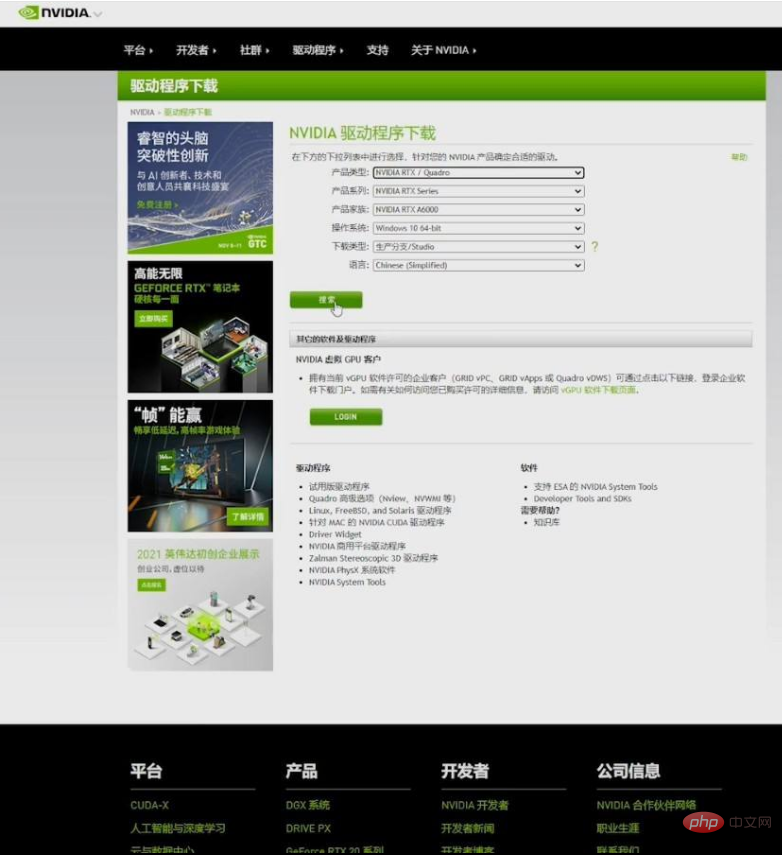This screenshot has width=782, height=855.
Task: Go to the 支持 page
Action: (377, 50)
